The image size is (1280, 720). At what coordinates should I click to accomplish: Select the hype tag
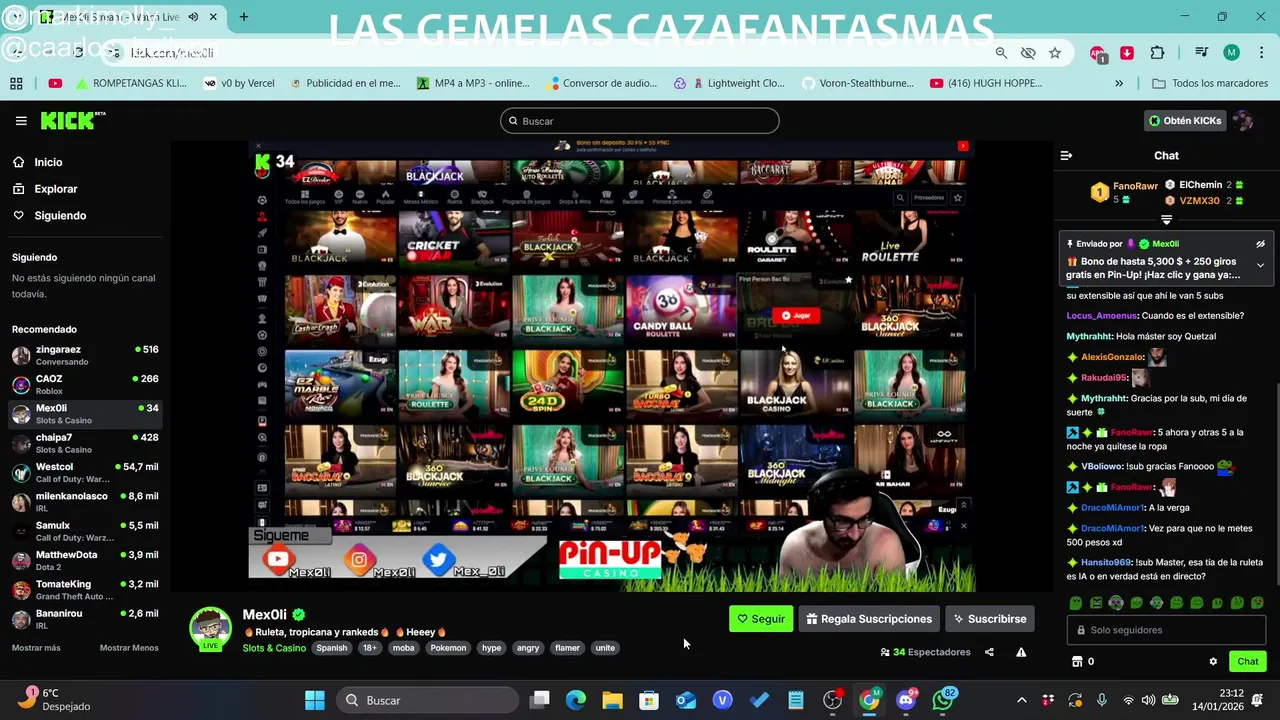click(492, 648)
